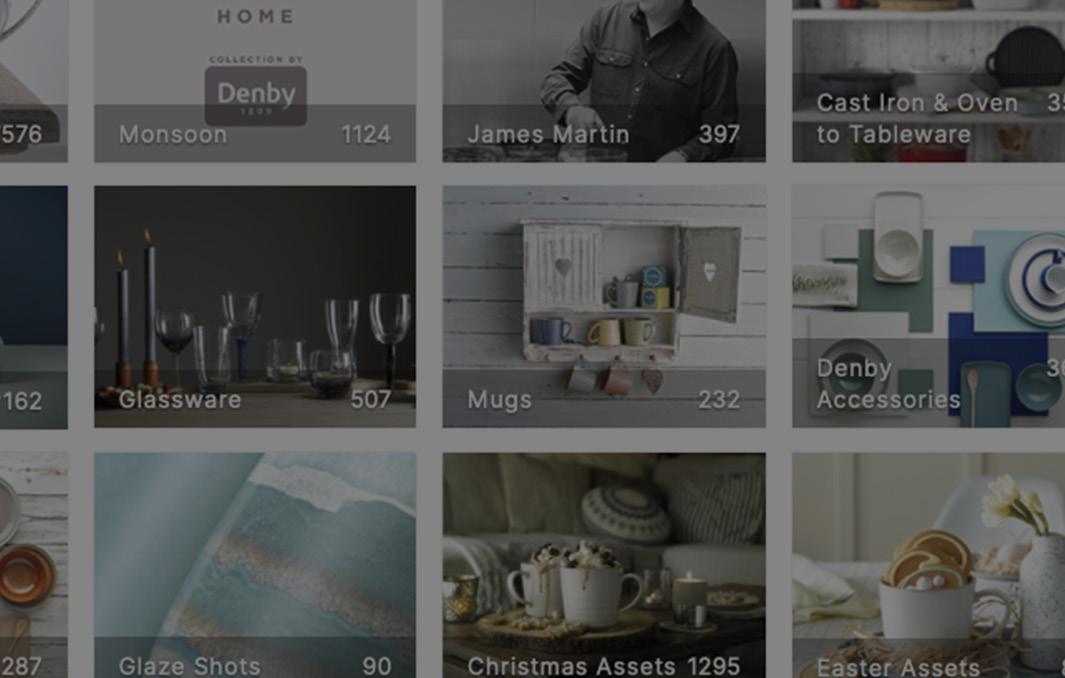Click the 232 count on Mugs
The image size is (1065, 678).
(719, 399)
